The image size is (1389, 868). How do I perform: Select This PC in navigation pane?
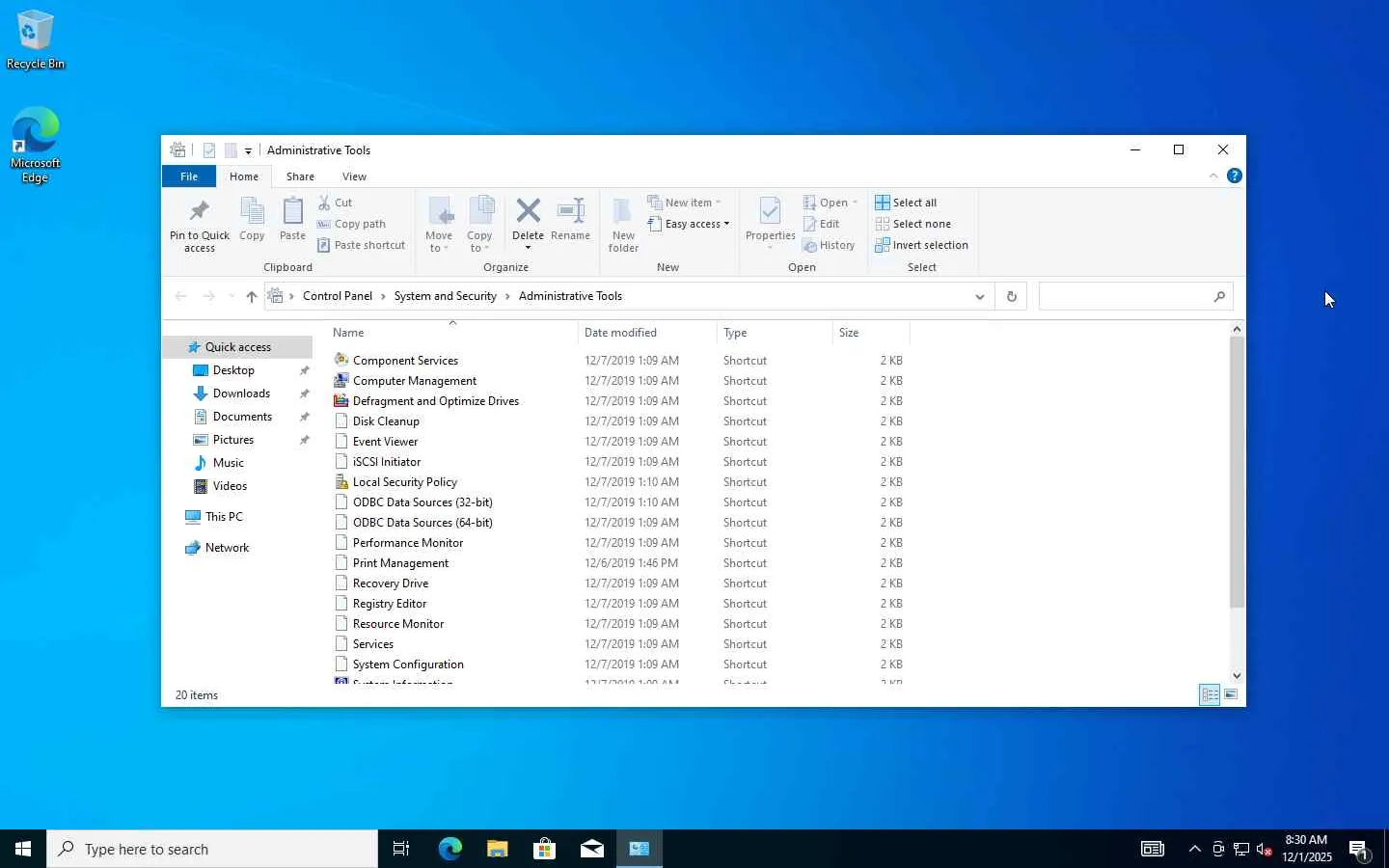(224, 517)
